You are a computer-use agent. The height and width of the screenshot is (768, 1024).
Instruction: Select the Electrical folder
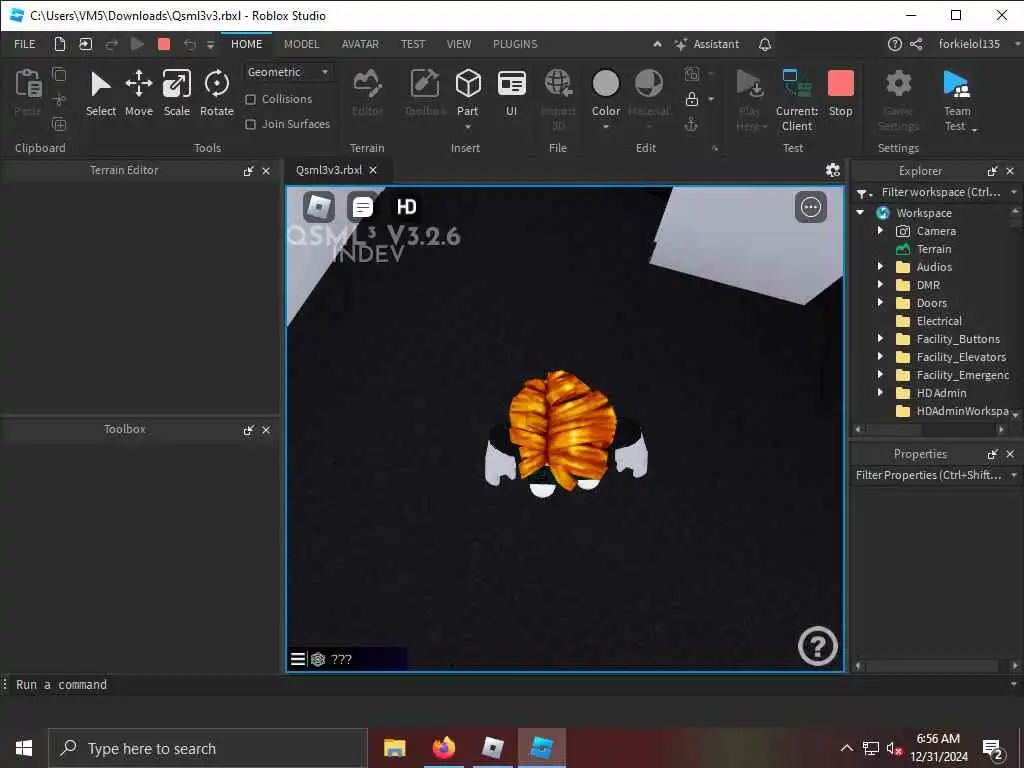(938, 321)
